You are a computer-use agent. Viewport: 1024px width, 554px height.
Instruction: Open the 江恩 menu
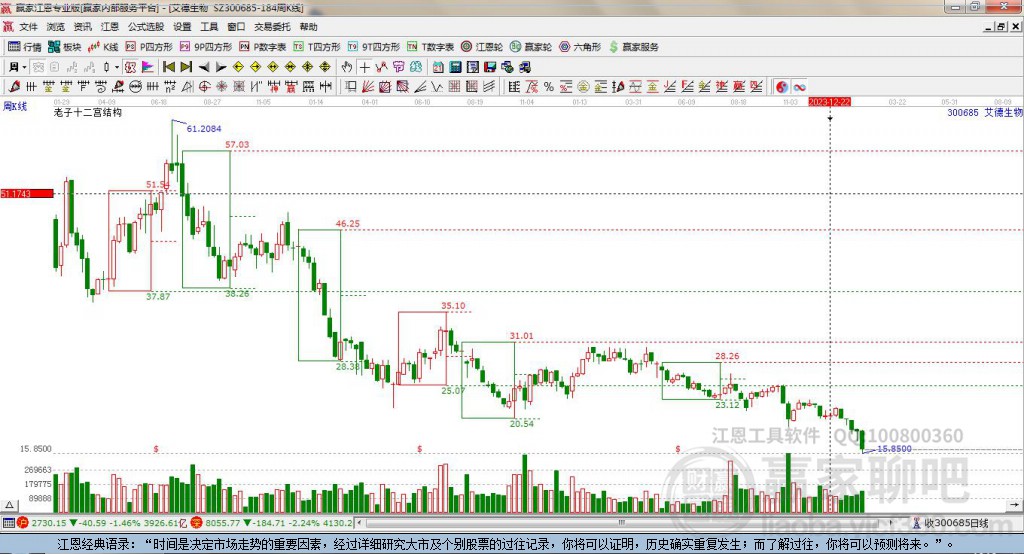(110, 27)
